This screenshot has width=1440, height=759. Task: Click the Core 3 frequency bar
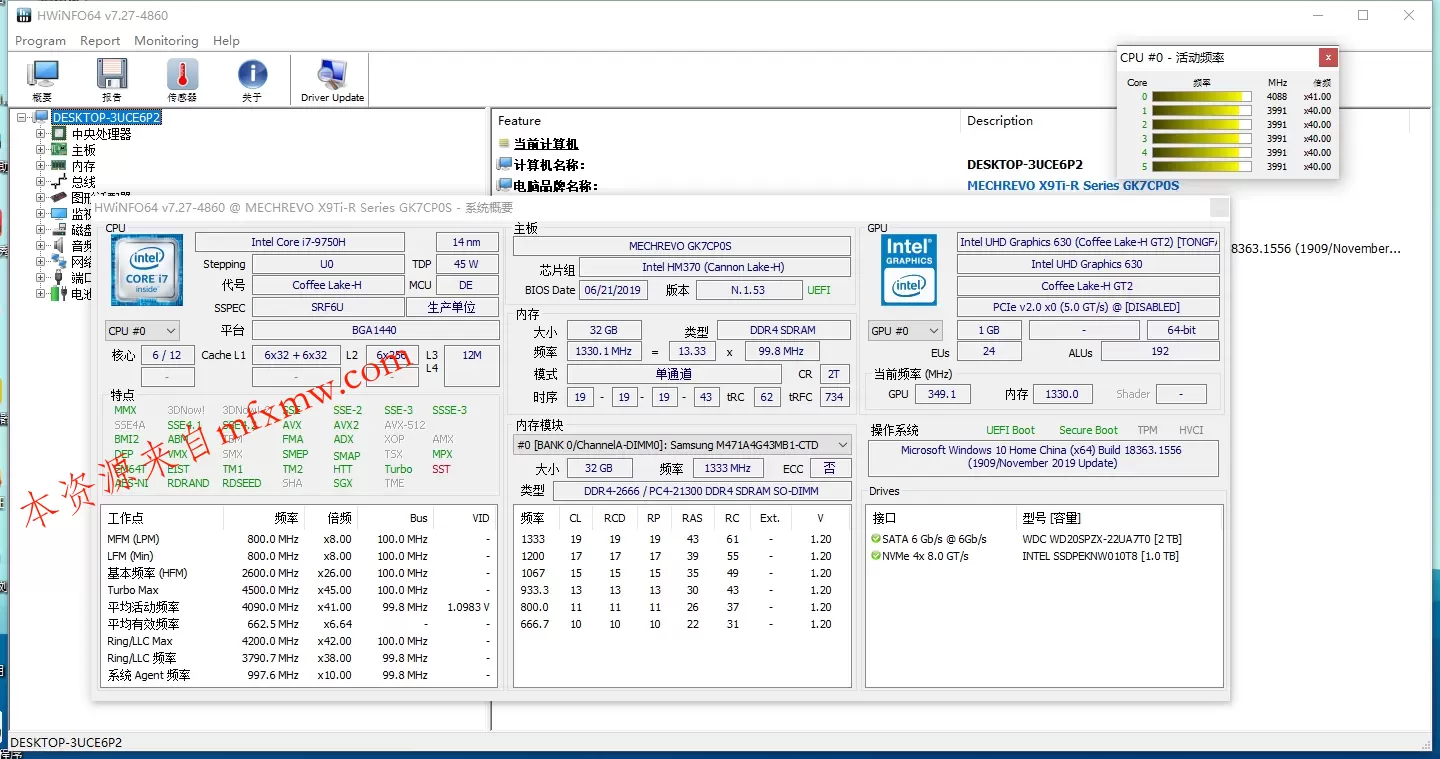(x=1201, y=139)
